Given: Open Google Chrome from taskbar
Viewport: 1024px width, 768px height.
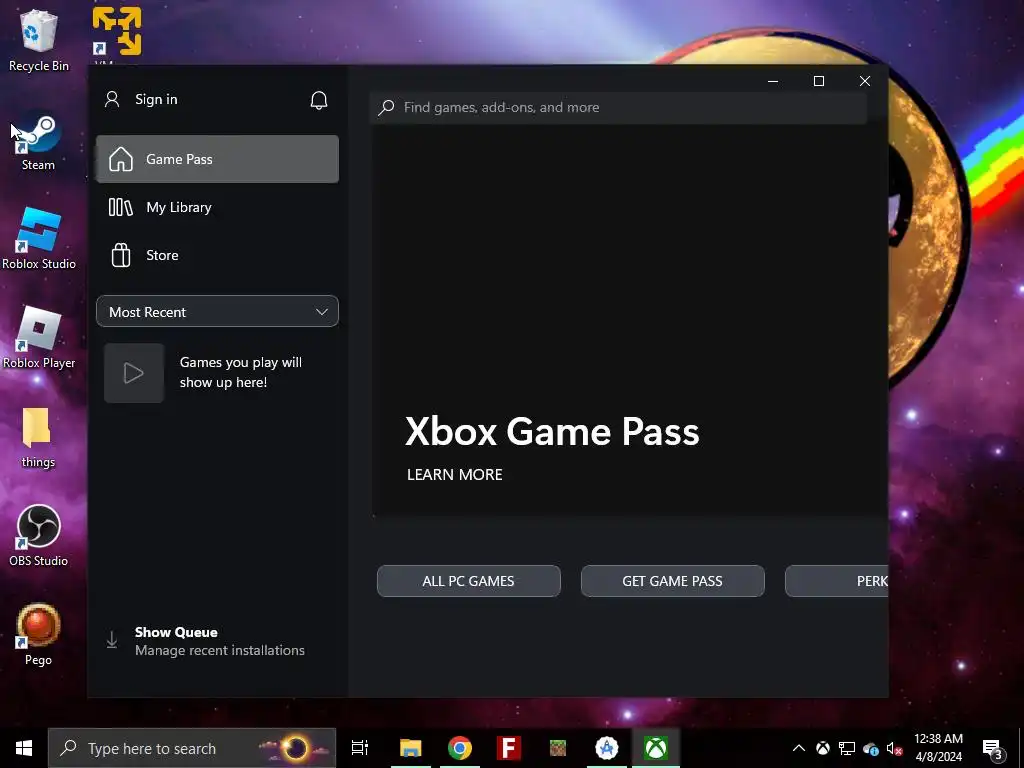Looking at the screenshot, I should click(460, 748).
